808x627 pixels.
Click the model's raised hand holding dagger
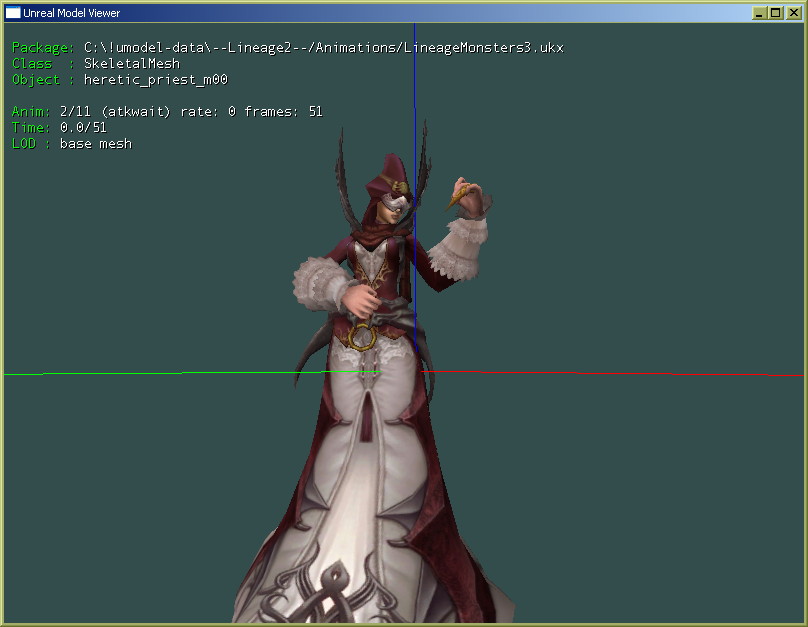[468, 198]
